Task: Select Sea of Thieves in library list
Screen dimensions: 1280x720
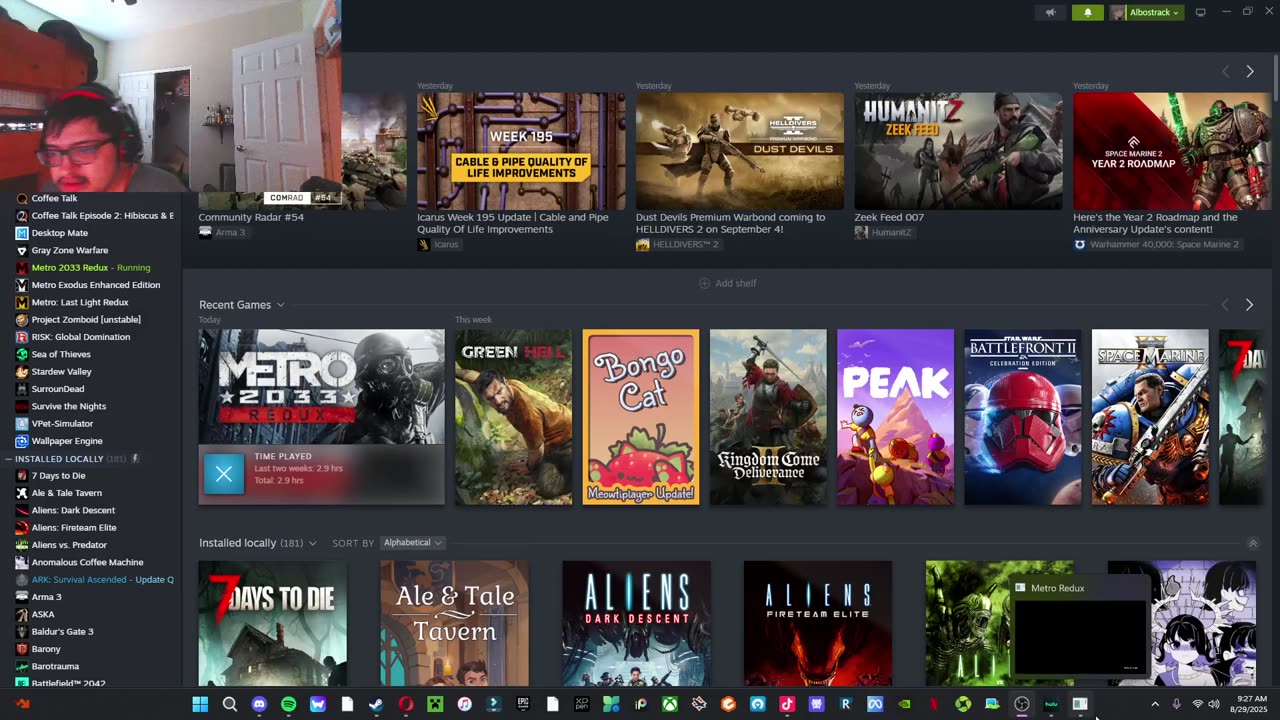Action: (61, 354)
